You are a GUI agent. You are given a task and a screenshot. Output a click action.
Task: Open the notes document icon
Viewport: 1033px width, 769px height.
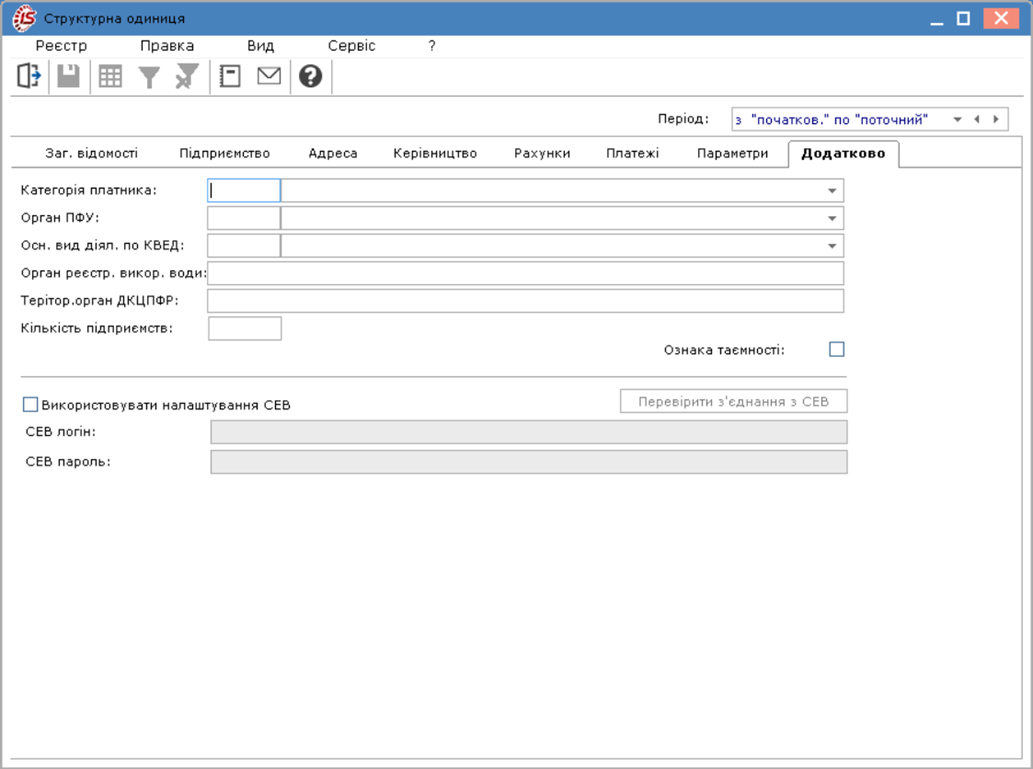pos(230,76)
